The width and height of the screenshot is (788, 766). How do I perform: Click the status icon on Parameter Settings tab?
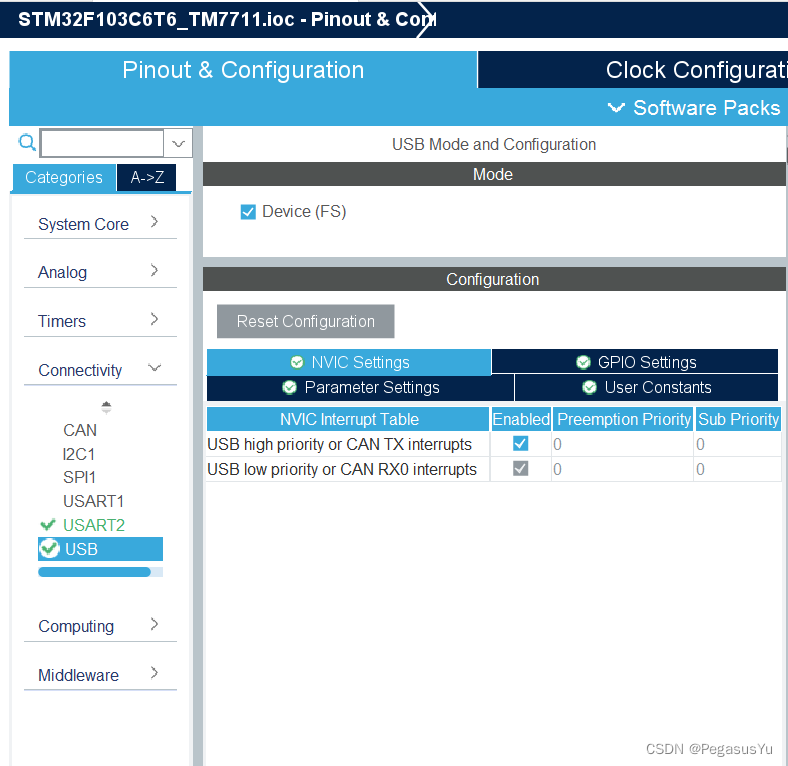pyautogui.click(x=289, y=387)
